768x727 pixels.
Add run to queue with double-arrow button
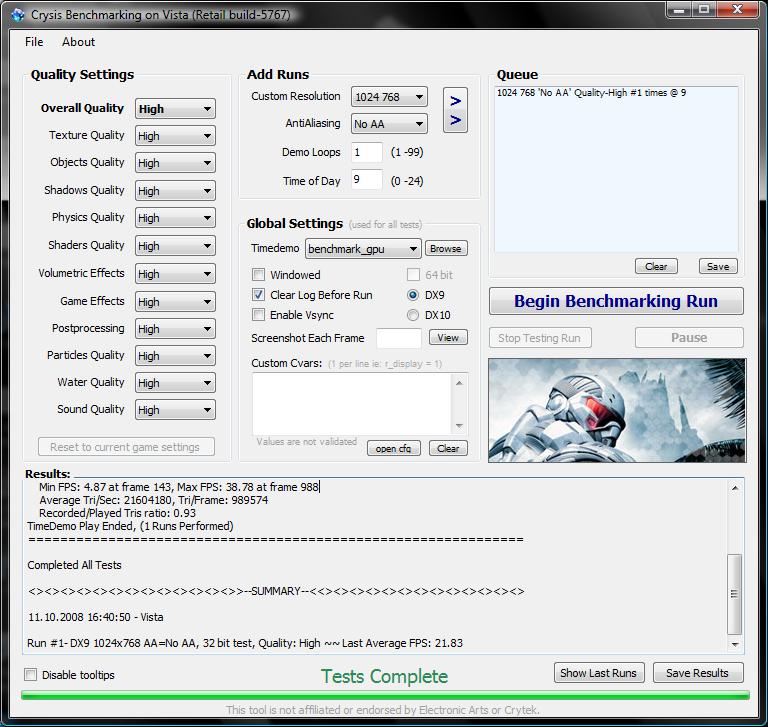tap(455, 110)
